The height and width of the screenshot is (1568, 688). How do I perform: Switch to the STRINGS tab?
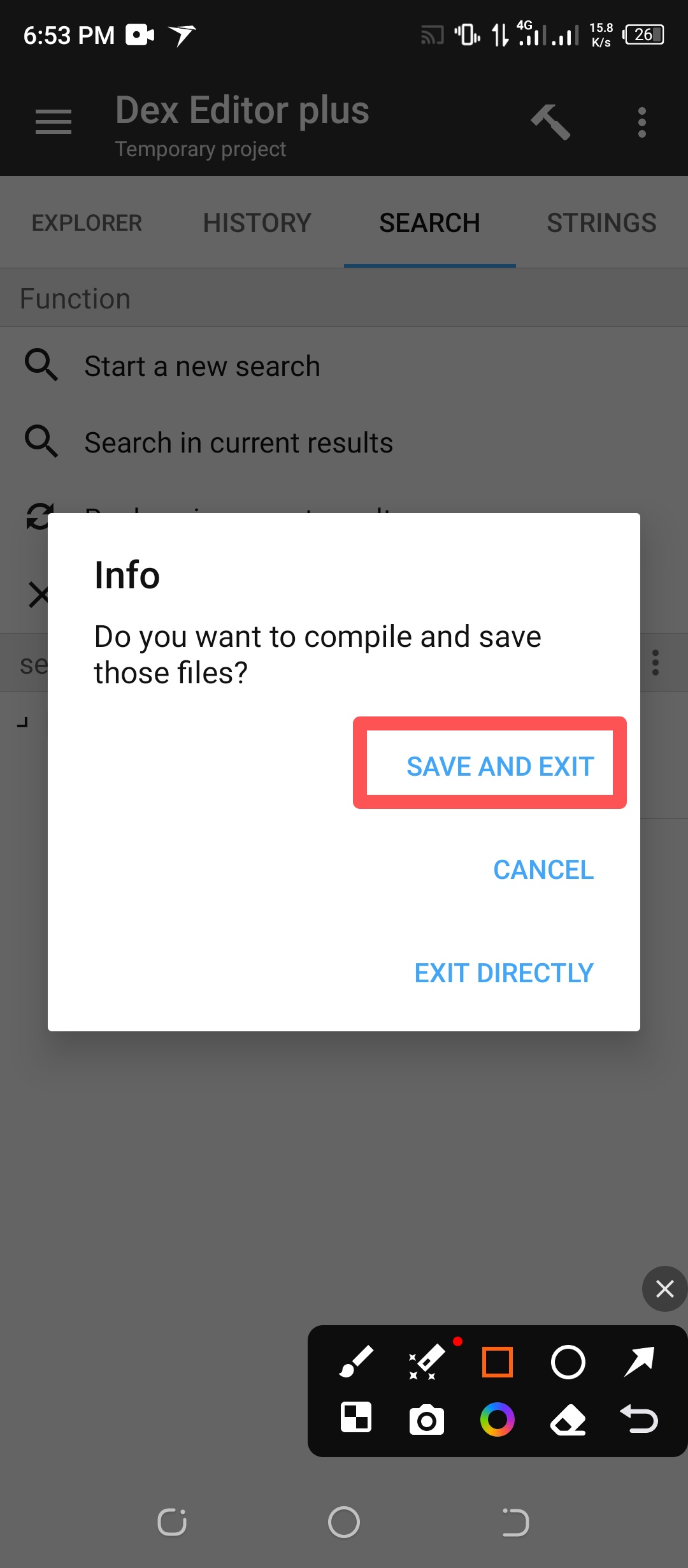601,223
